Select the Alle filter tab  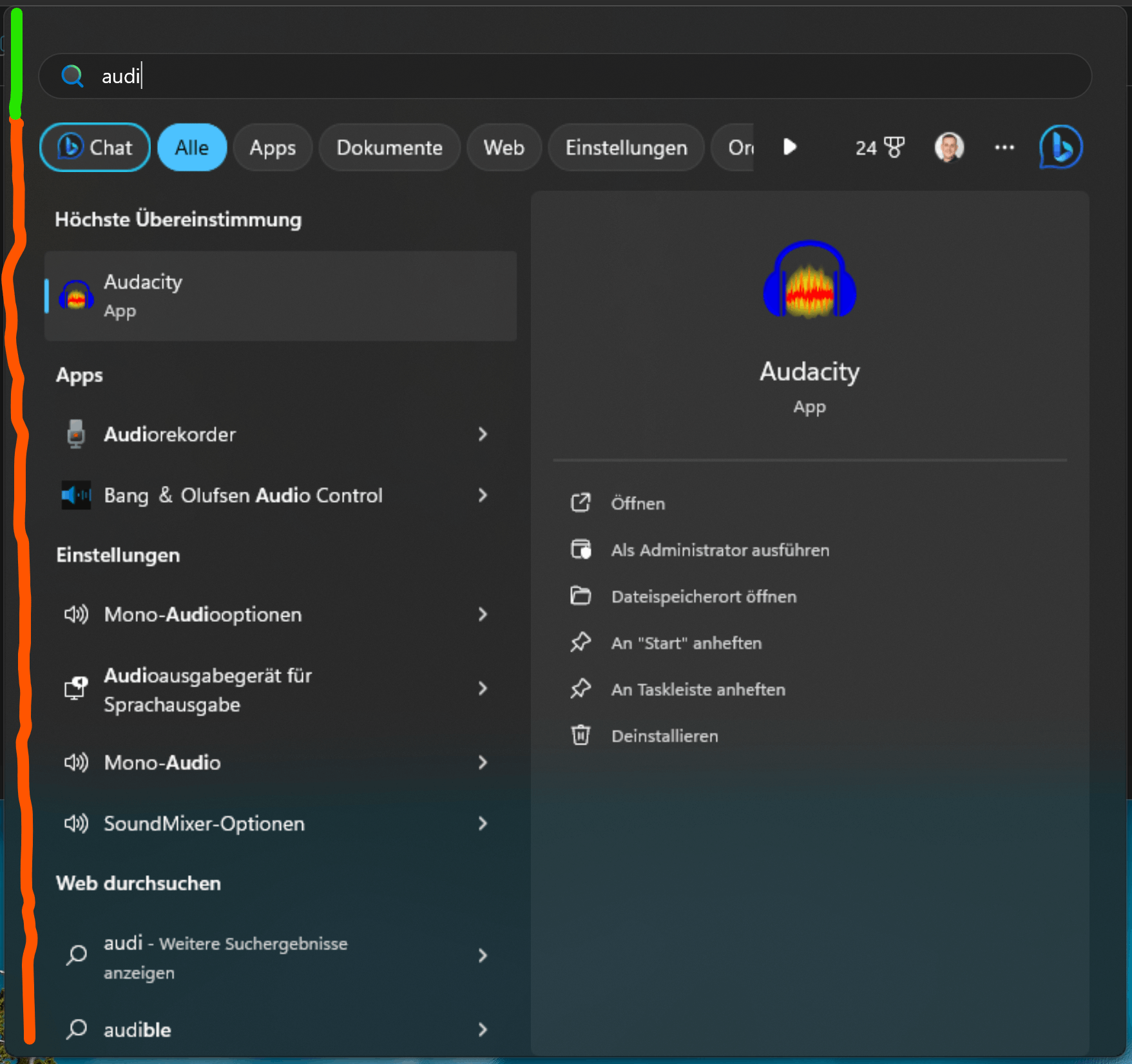192,147
